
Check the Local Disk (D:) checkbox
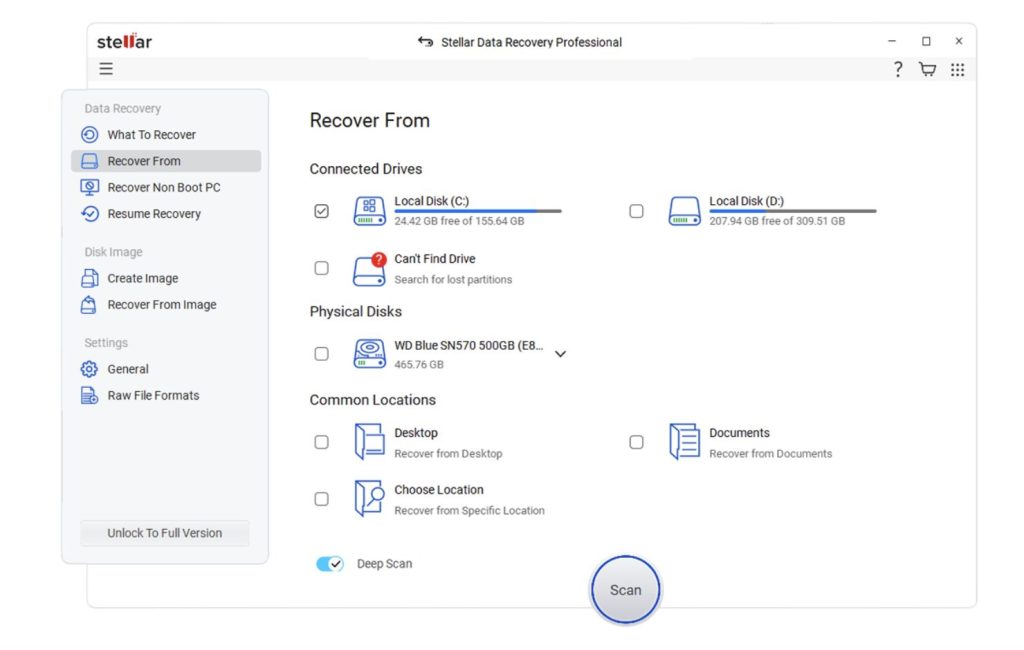pyautogui.click(x=636, y=211)
